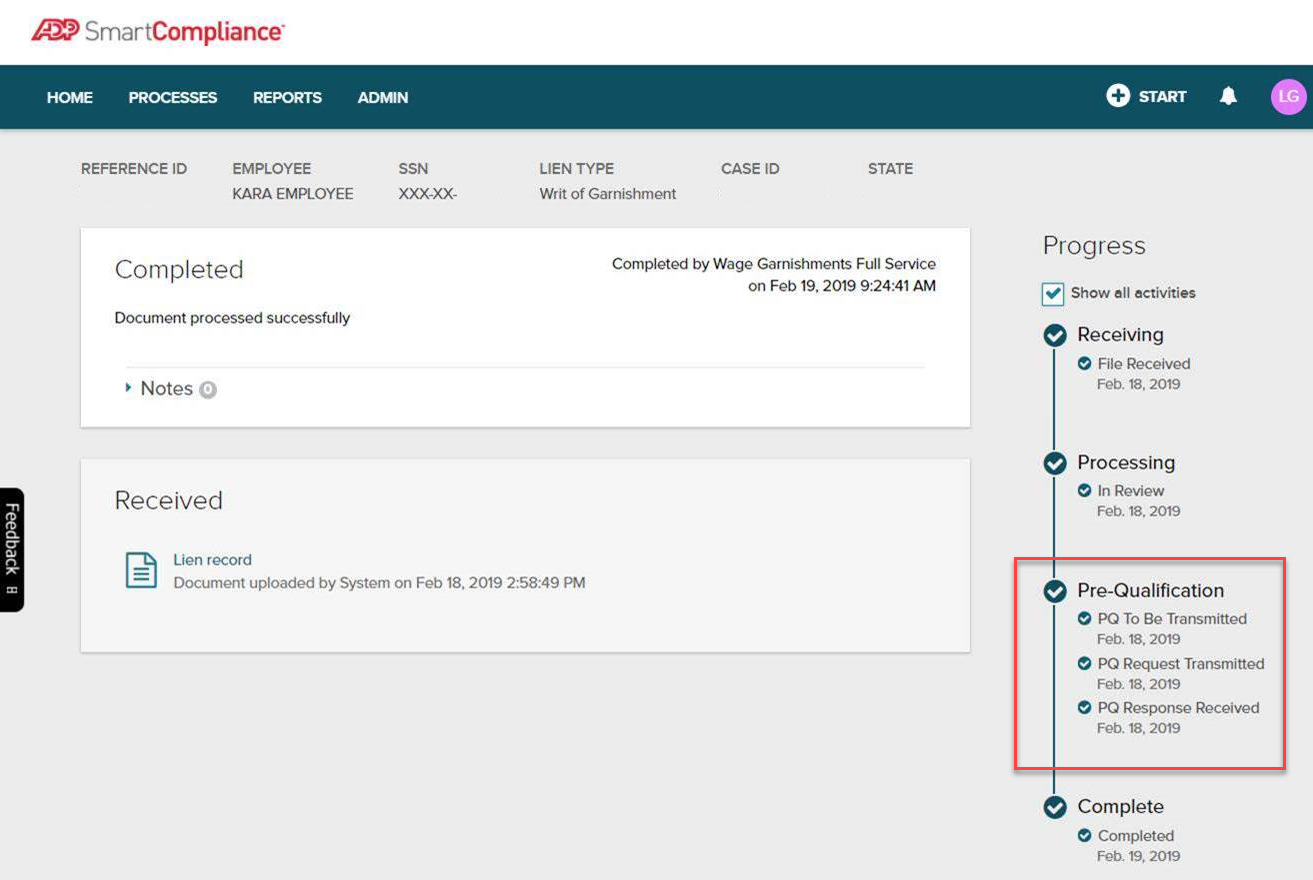Click the ADP SmartCompliance logo
The image size is (1313, 880).
pyautogui.click(x=158, y=31)
